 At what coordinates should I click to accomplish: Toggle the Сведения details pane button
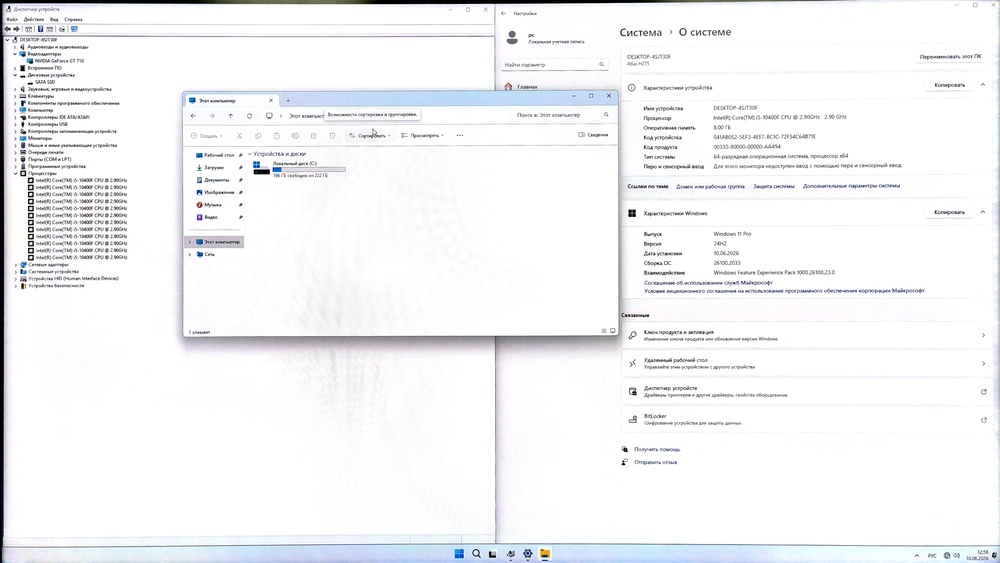(593, 135)
